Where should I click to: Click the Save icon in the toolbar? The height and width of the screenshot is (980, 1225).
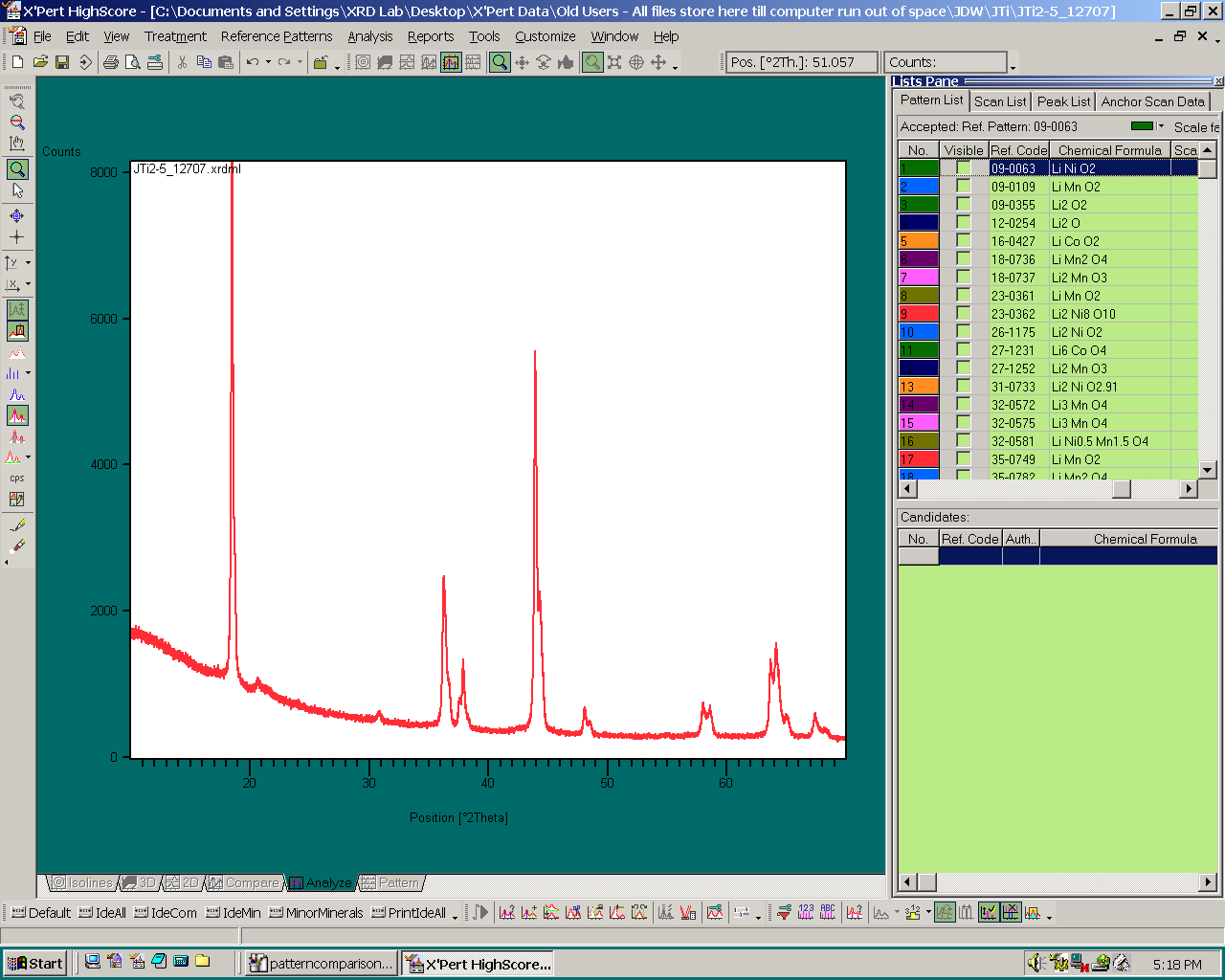coord(62,62)
